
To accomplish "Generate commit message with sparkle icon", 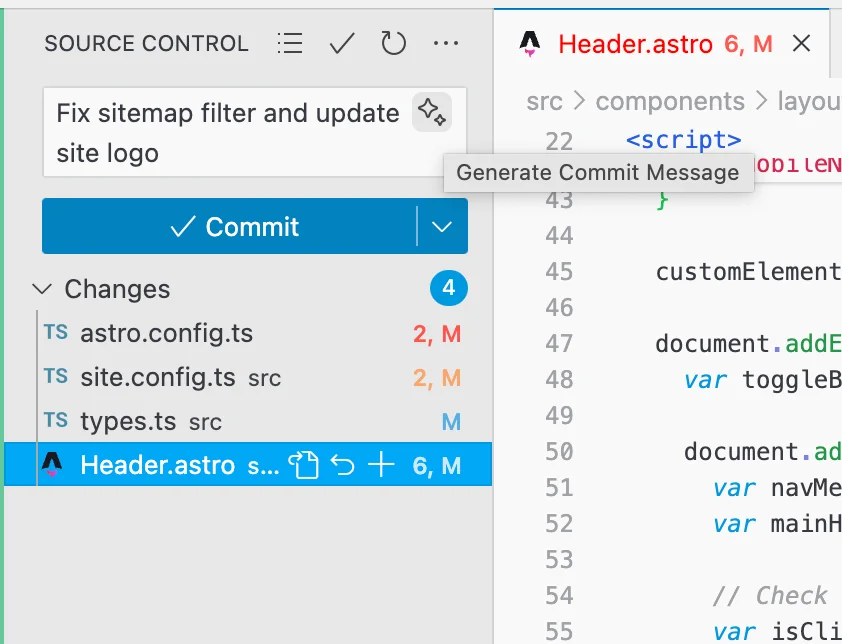I will pyautogui.click(x=432, y=113).
